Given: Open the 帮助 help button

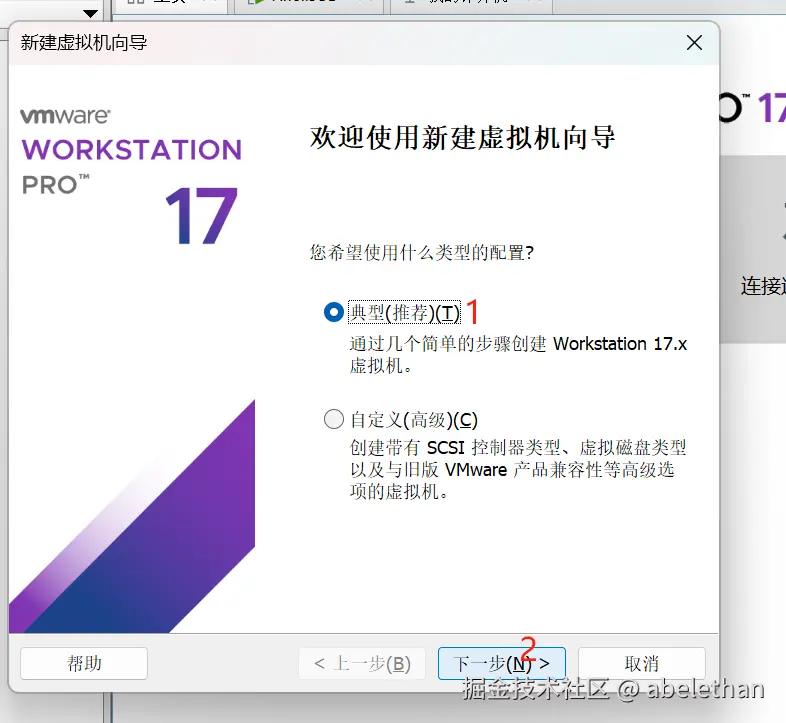Looking at the screenshot, I should 84,663.
